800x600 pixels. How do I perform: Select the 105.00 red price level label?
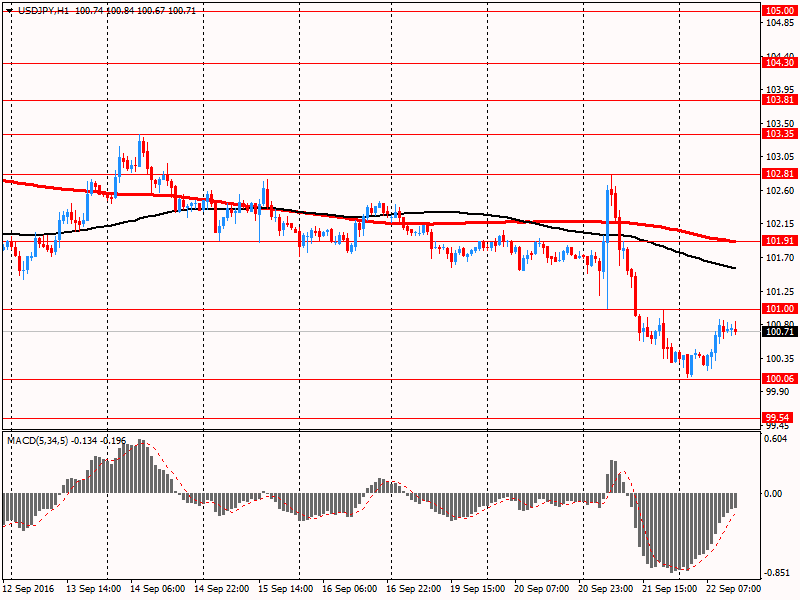pos(780,11)
